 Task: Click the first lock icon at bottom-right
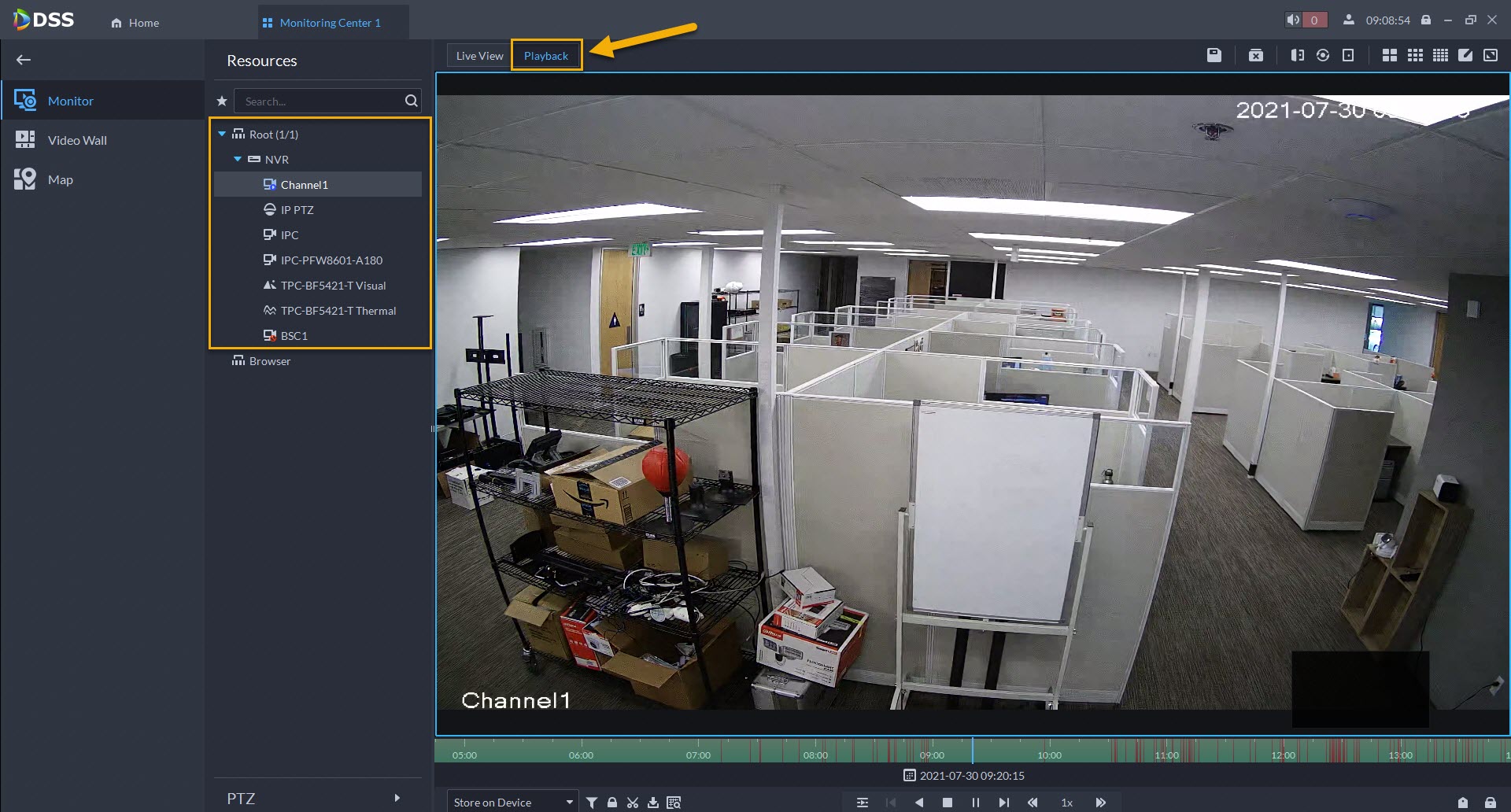(x=1463, y=803)
